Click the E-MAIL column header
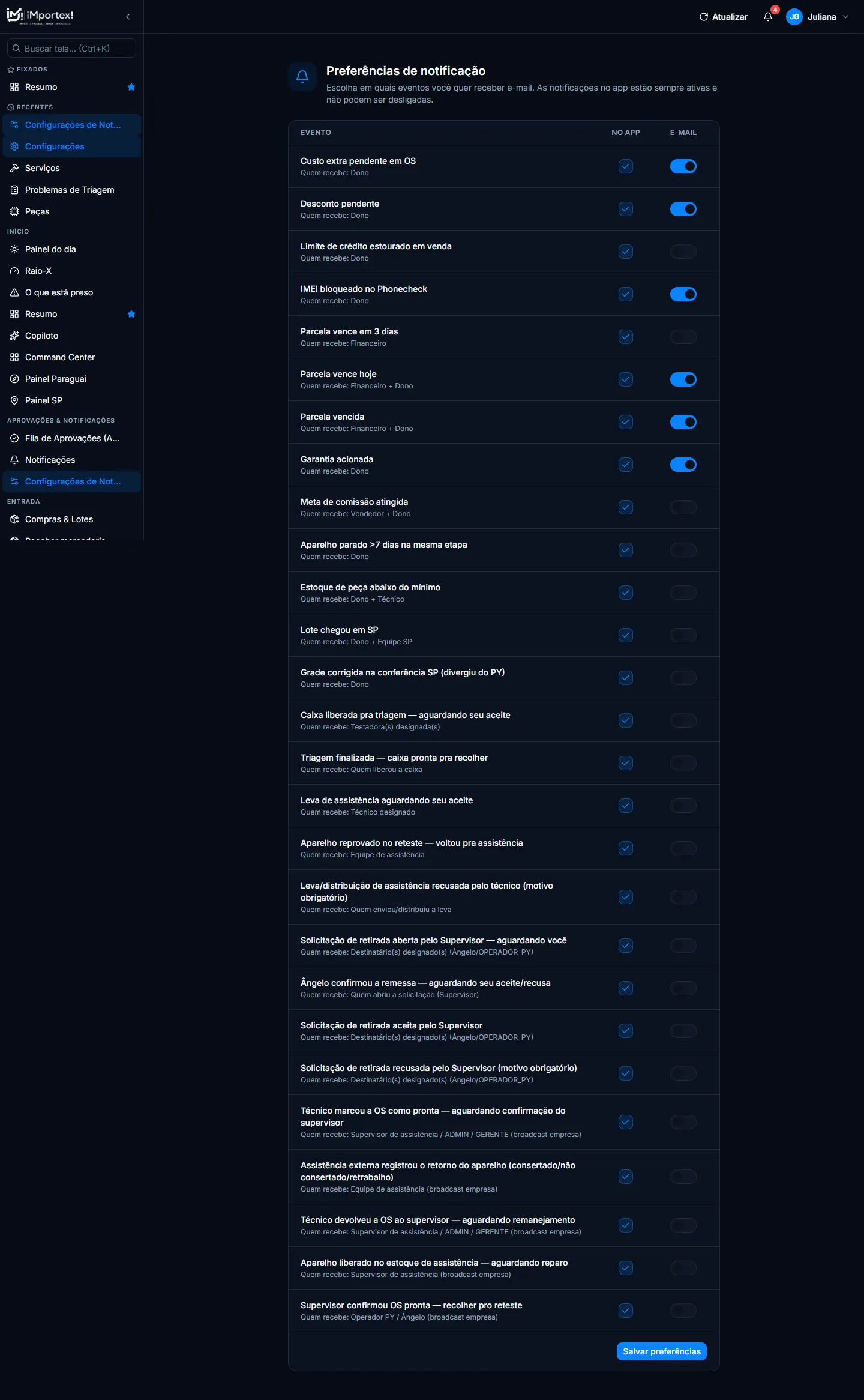This screenshot has height=1400, width=864. 683,133
